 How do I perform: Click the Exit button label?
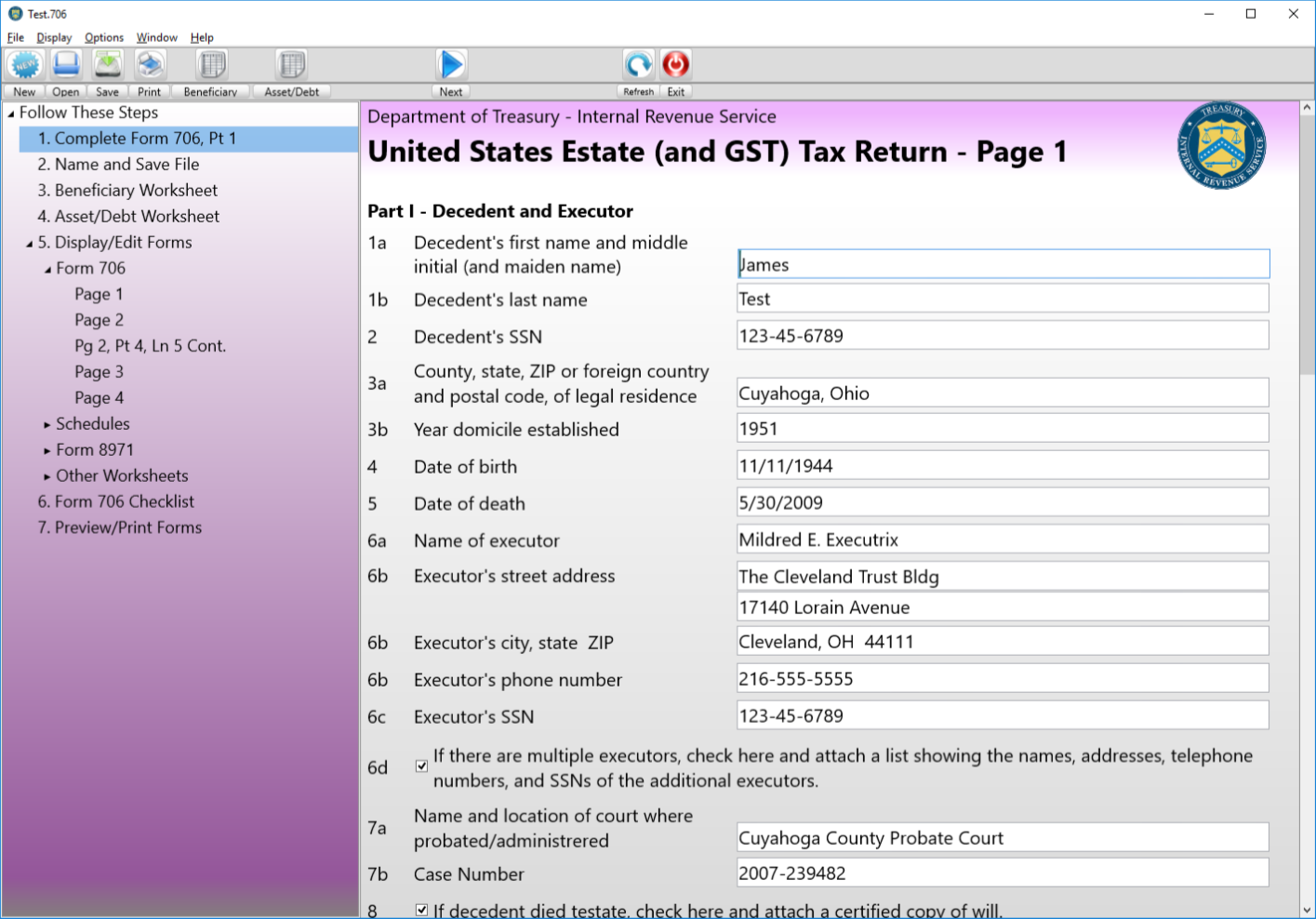tap(676, 92)
